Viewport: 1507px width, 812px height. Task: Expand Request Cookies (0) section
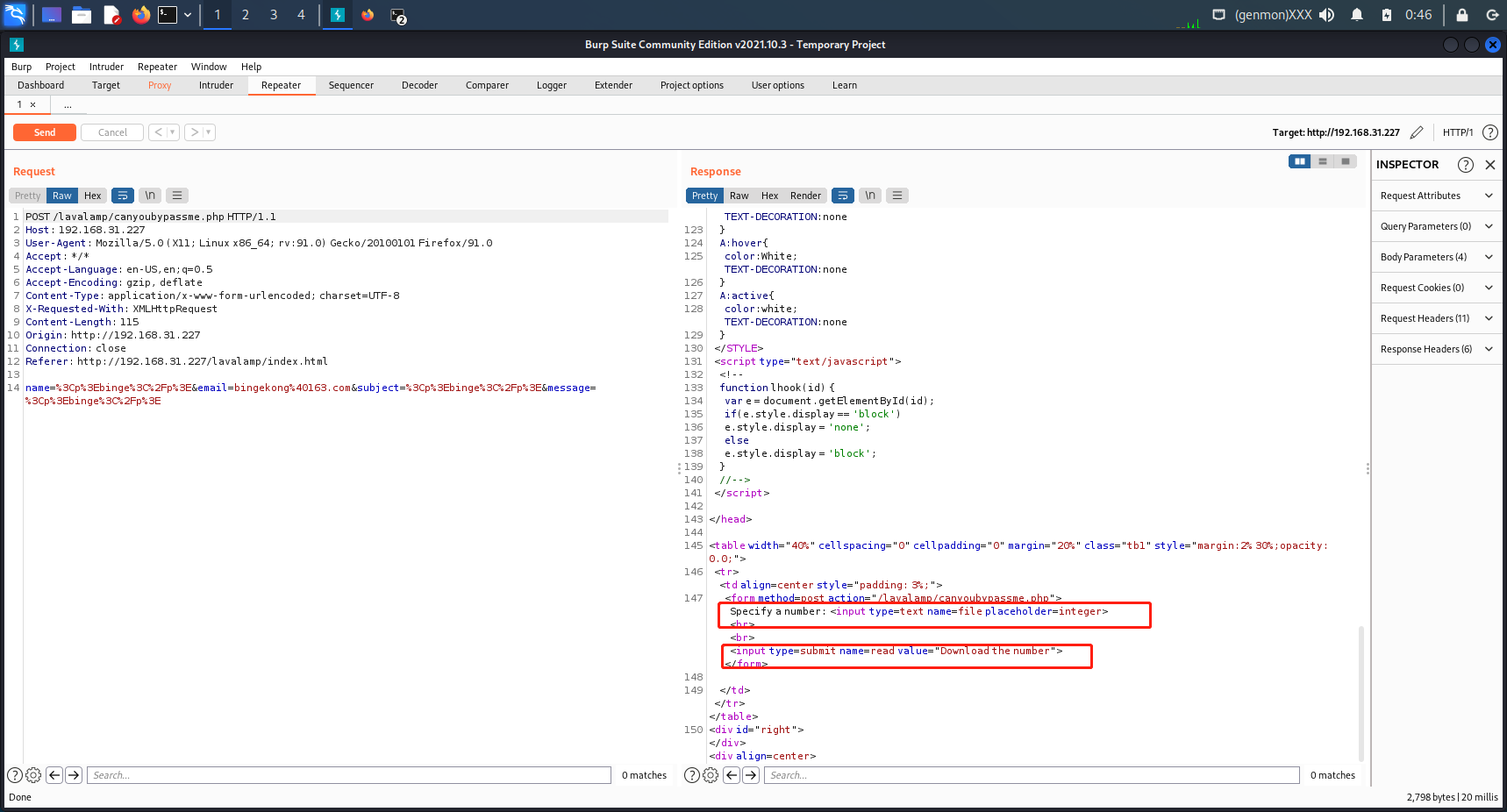pos(1437,288)
